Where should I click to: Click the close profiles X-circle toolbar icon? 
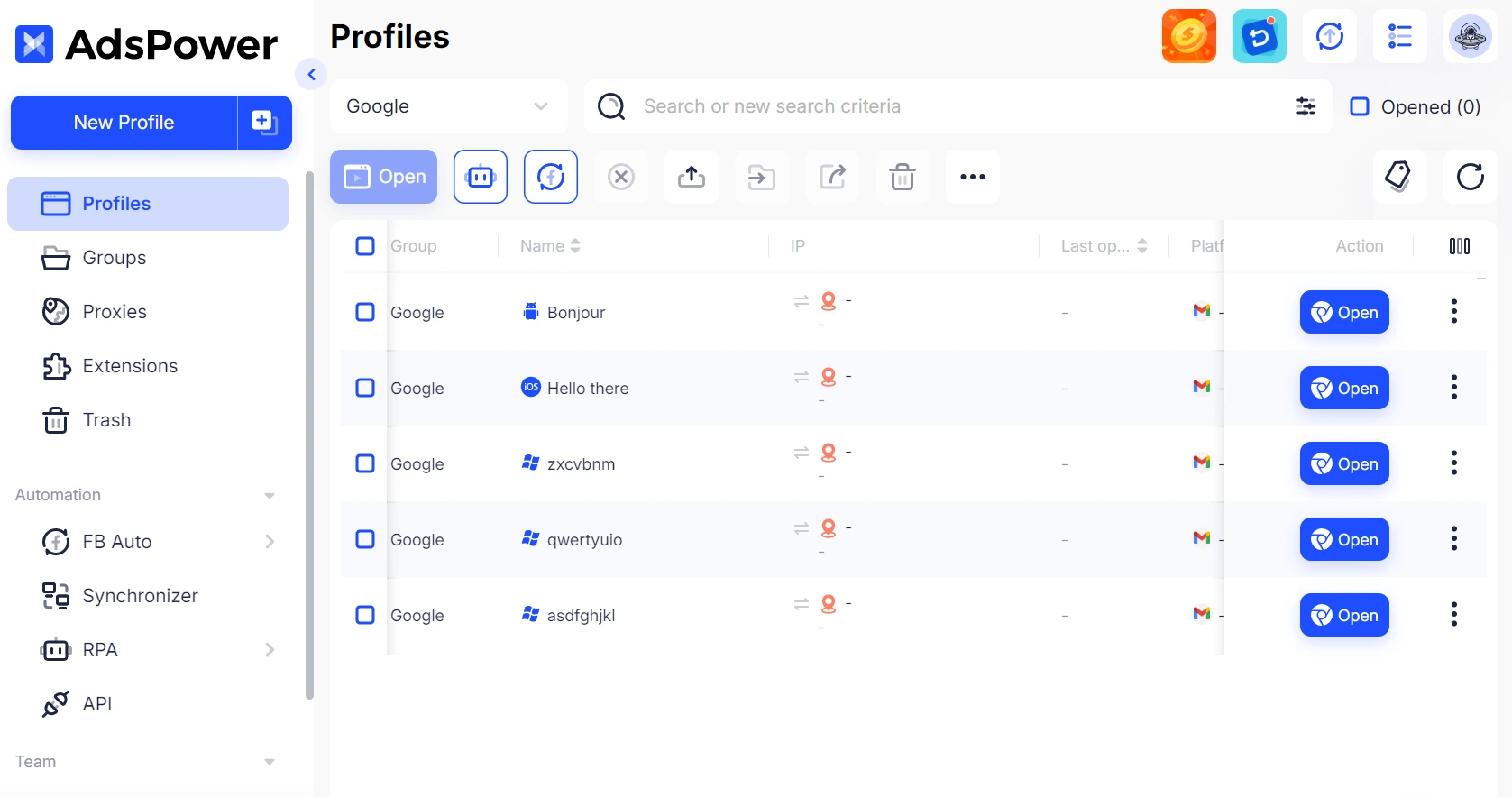621,177
